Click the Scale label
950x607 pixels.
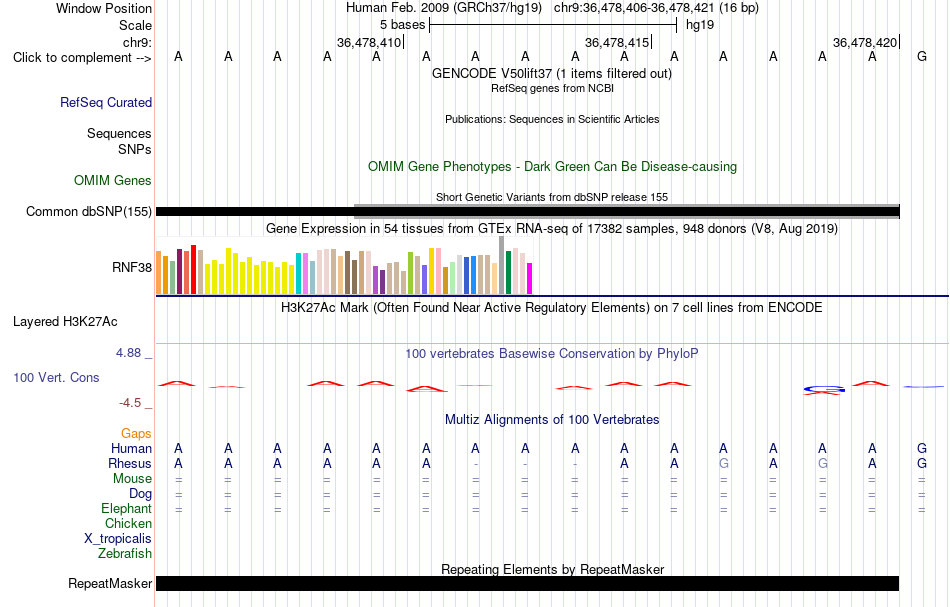point(135,25)
